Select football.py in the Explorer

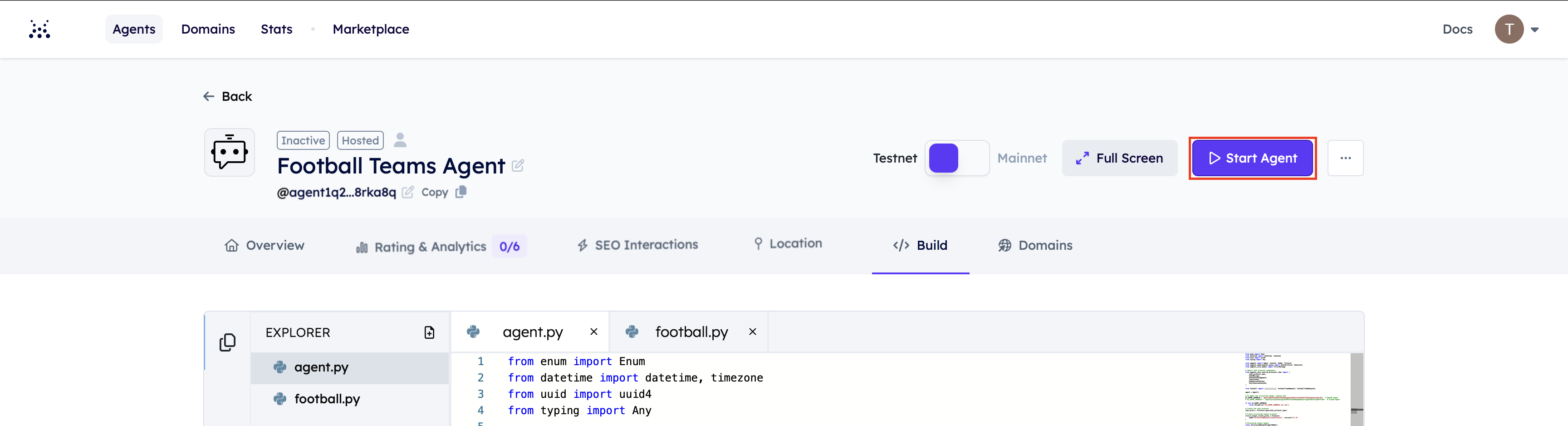(x=349, y=399)
